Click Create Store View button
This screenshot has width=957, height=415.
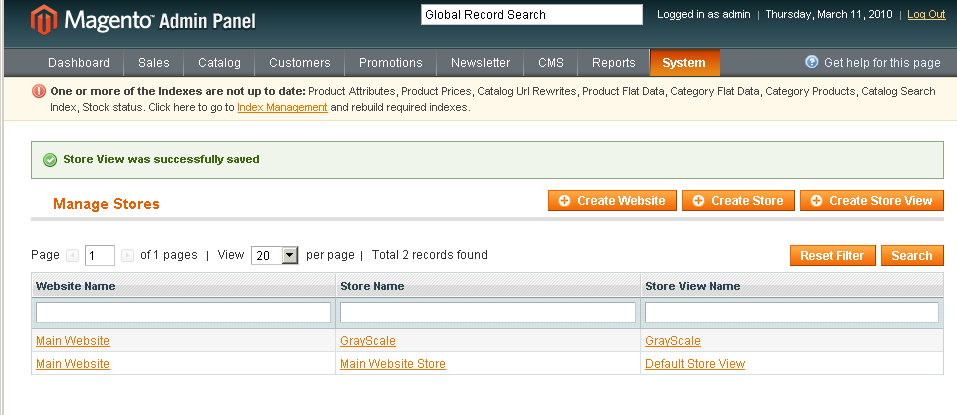[x=872, y=201]
